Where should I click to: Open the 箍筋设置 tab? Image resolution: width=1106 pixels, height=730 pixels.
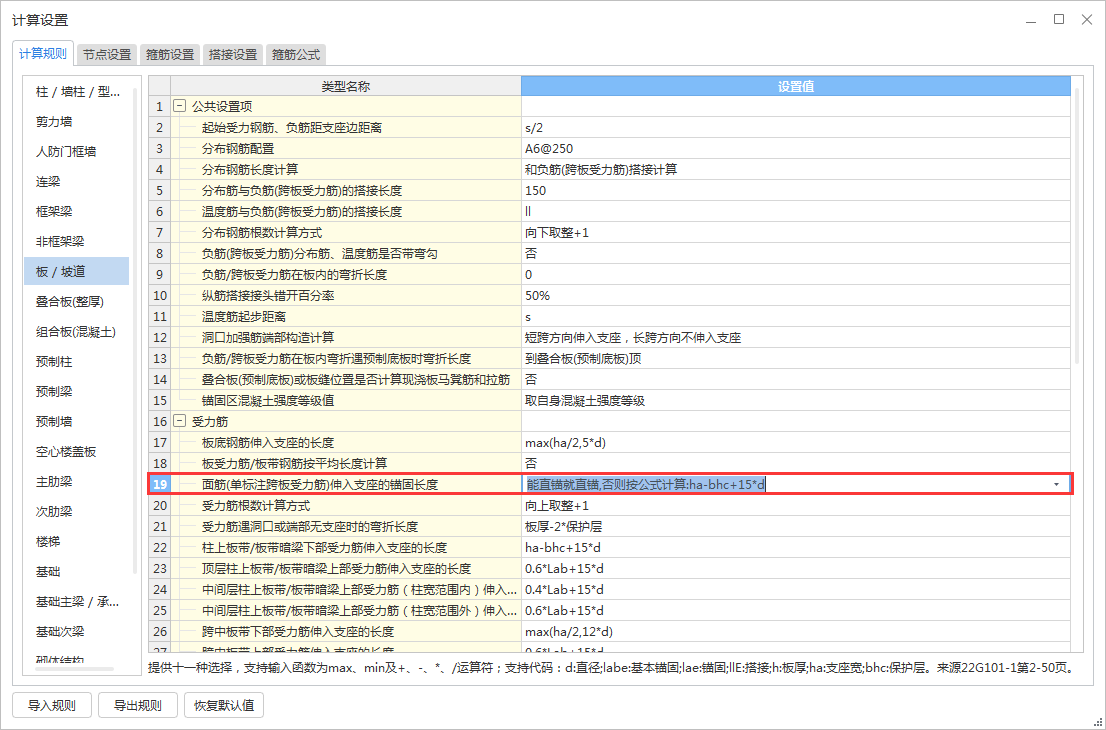[170, 54]
